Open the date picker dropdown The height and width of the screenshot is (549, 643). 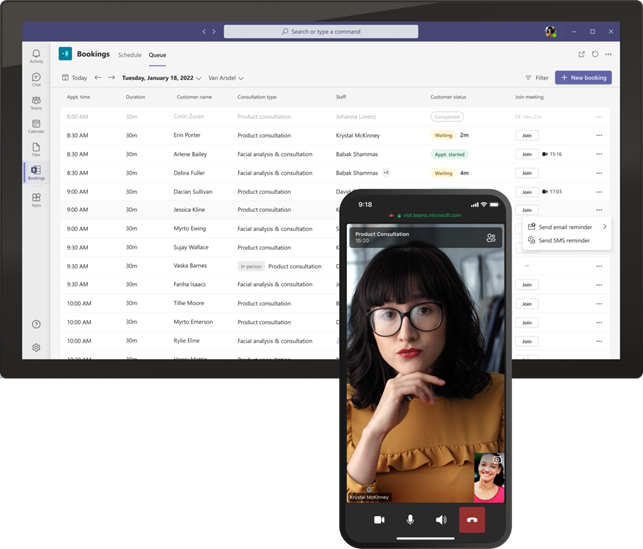coord(162,78)
